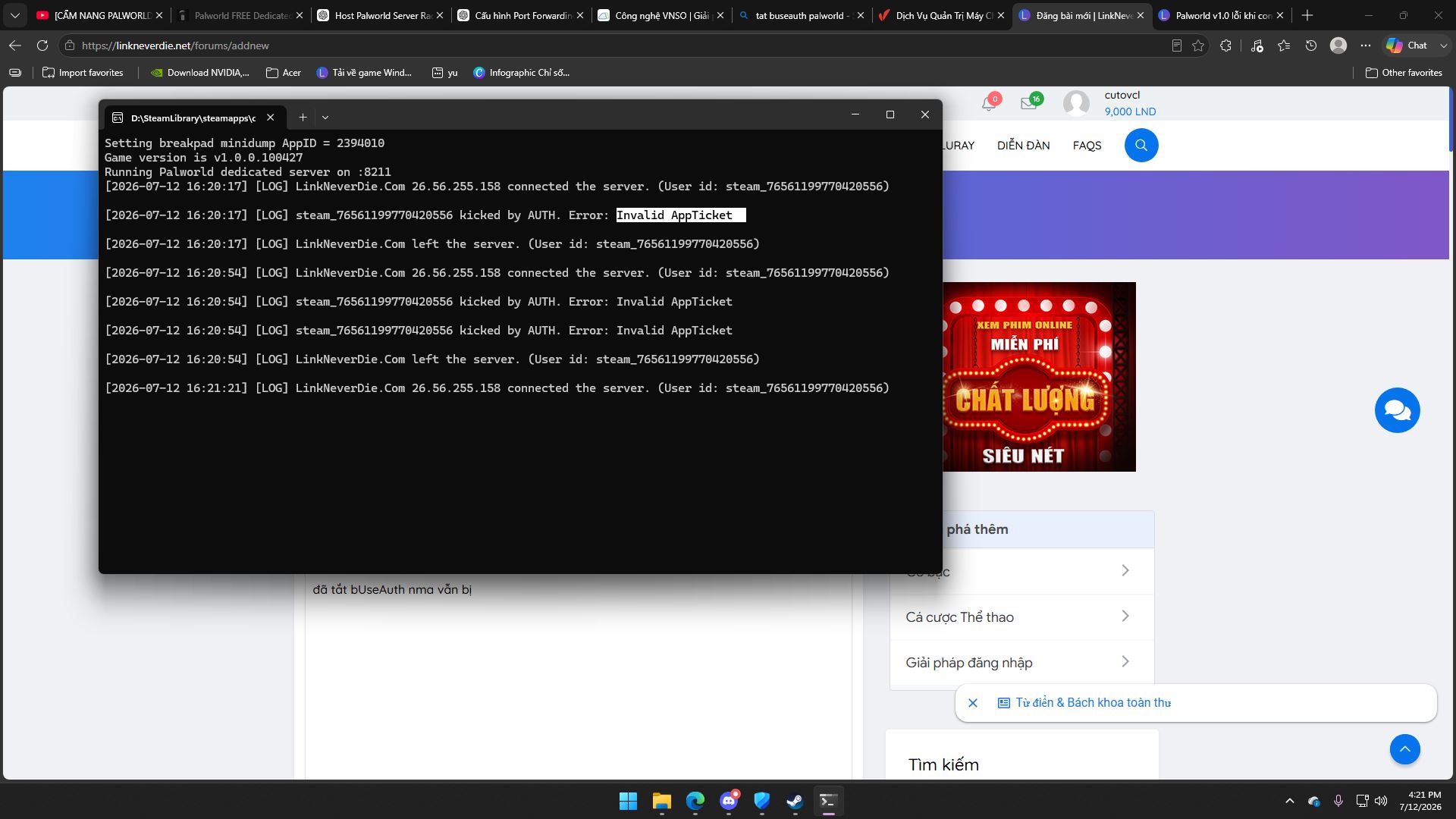
Task: Go back with browser back arrow
Action: (15, 45)
